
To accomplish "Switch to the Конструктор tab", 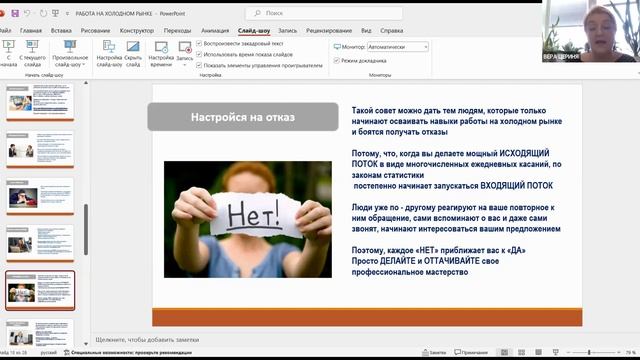I will (137, 31).
